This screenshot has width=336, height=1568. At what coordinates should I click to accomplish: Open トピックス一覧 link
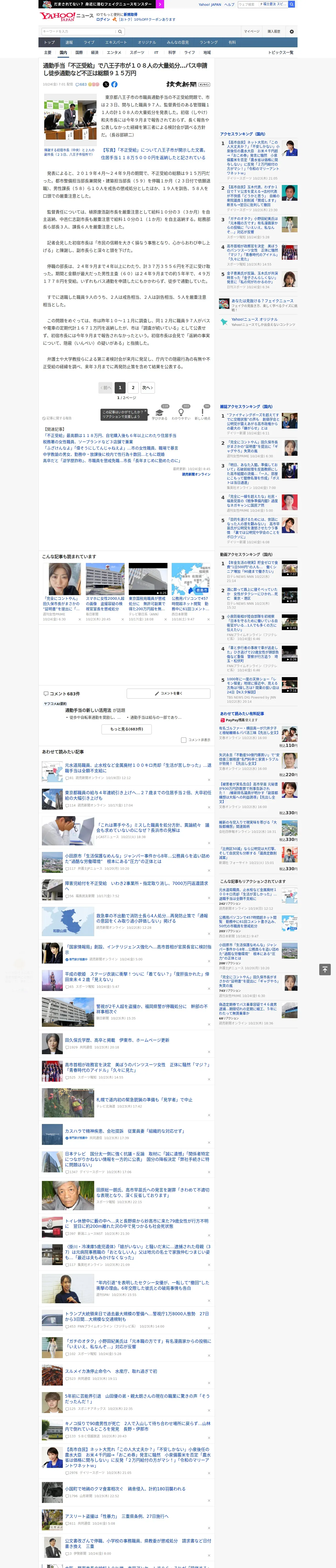(x=281, y=52)
